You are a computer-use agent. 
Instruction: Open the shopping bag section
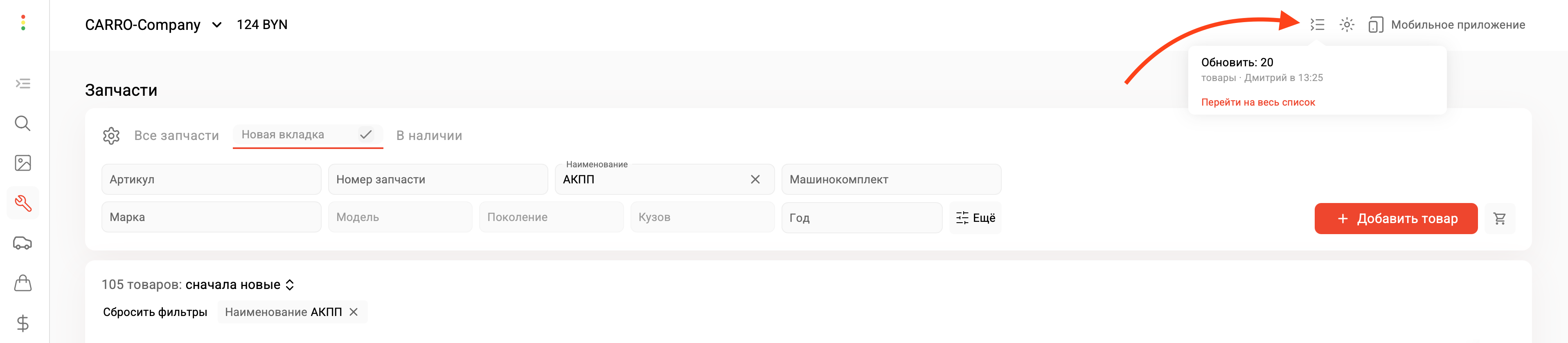[x=23, y=283]
